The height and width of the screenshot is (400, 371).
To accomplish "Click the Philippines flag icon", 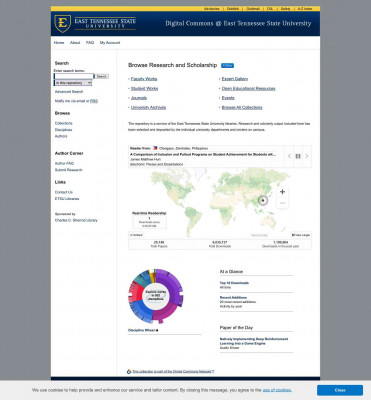I will [x=155, y=148].
